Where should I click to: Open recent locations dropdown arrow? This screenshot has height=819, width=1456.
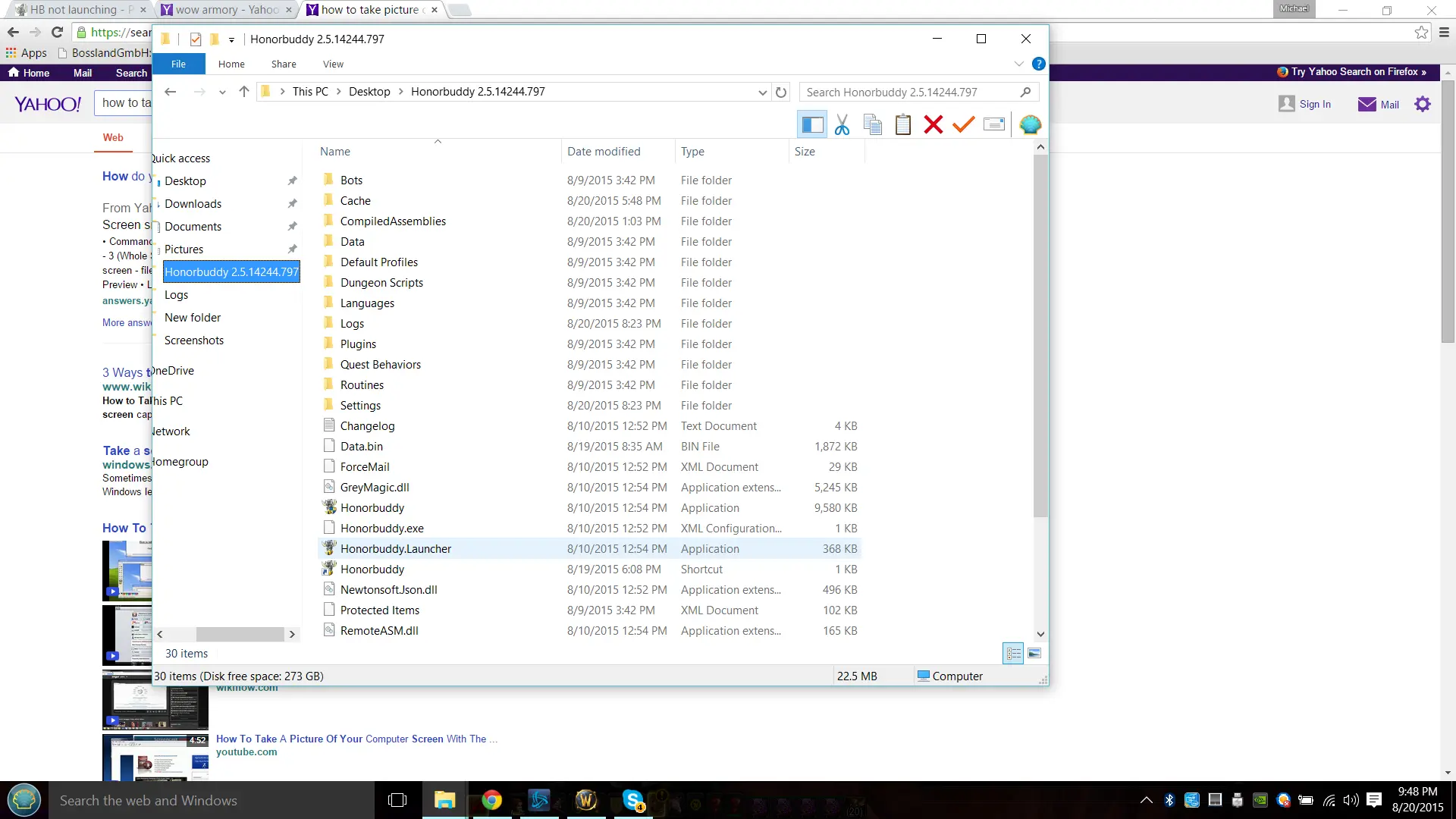click(222, 93)
